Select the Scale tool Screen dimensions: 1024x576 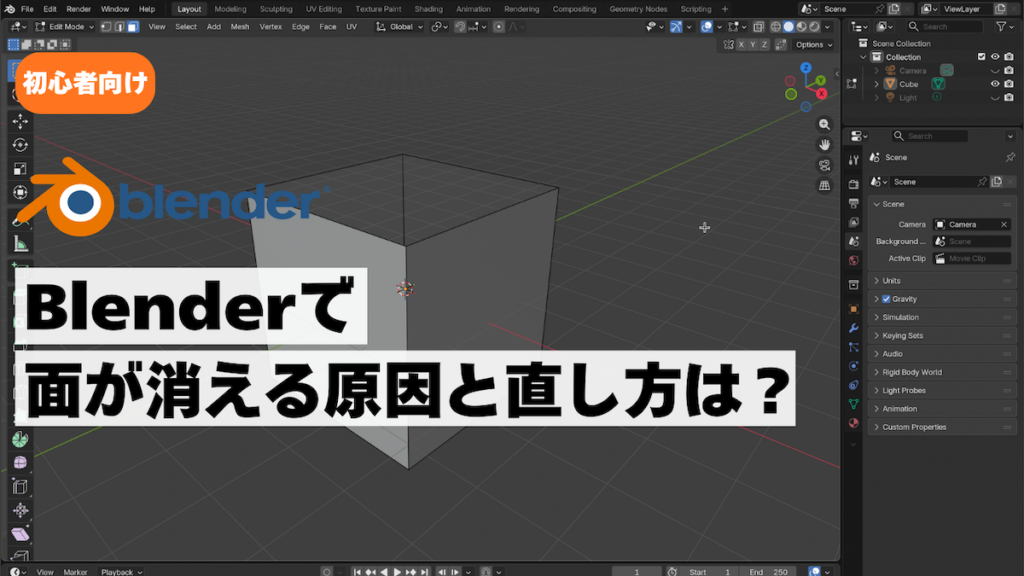20,169
